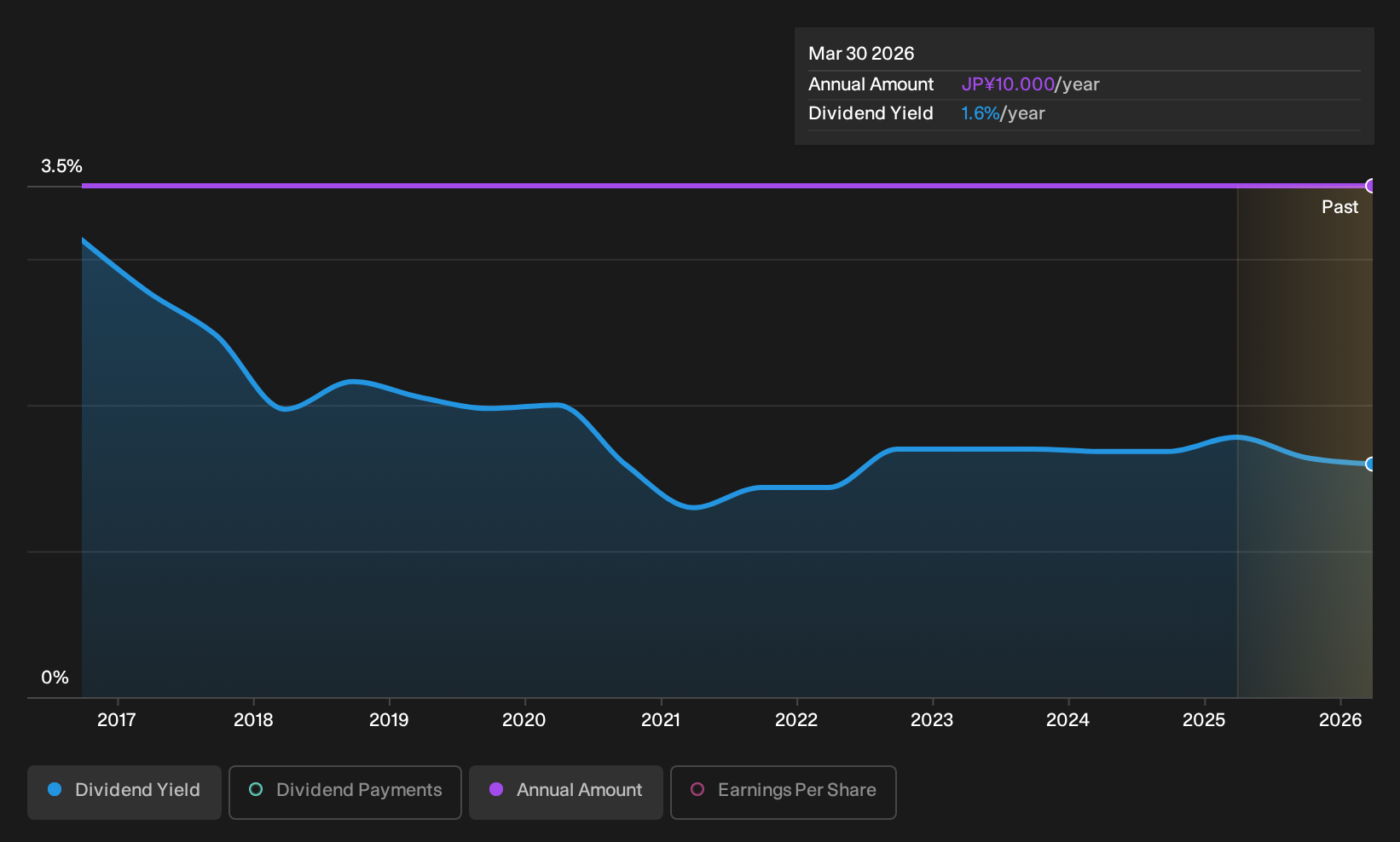Click the blue Dividend Yield endpoint marker
Viewport: 1400px width, 842px height.
point(1371,464)
